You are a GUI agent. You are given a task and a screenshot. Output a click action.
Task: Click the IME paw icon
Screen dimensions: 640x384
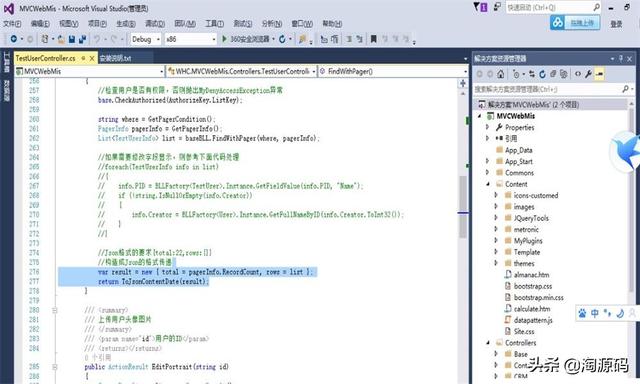pos(582,313)
